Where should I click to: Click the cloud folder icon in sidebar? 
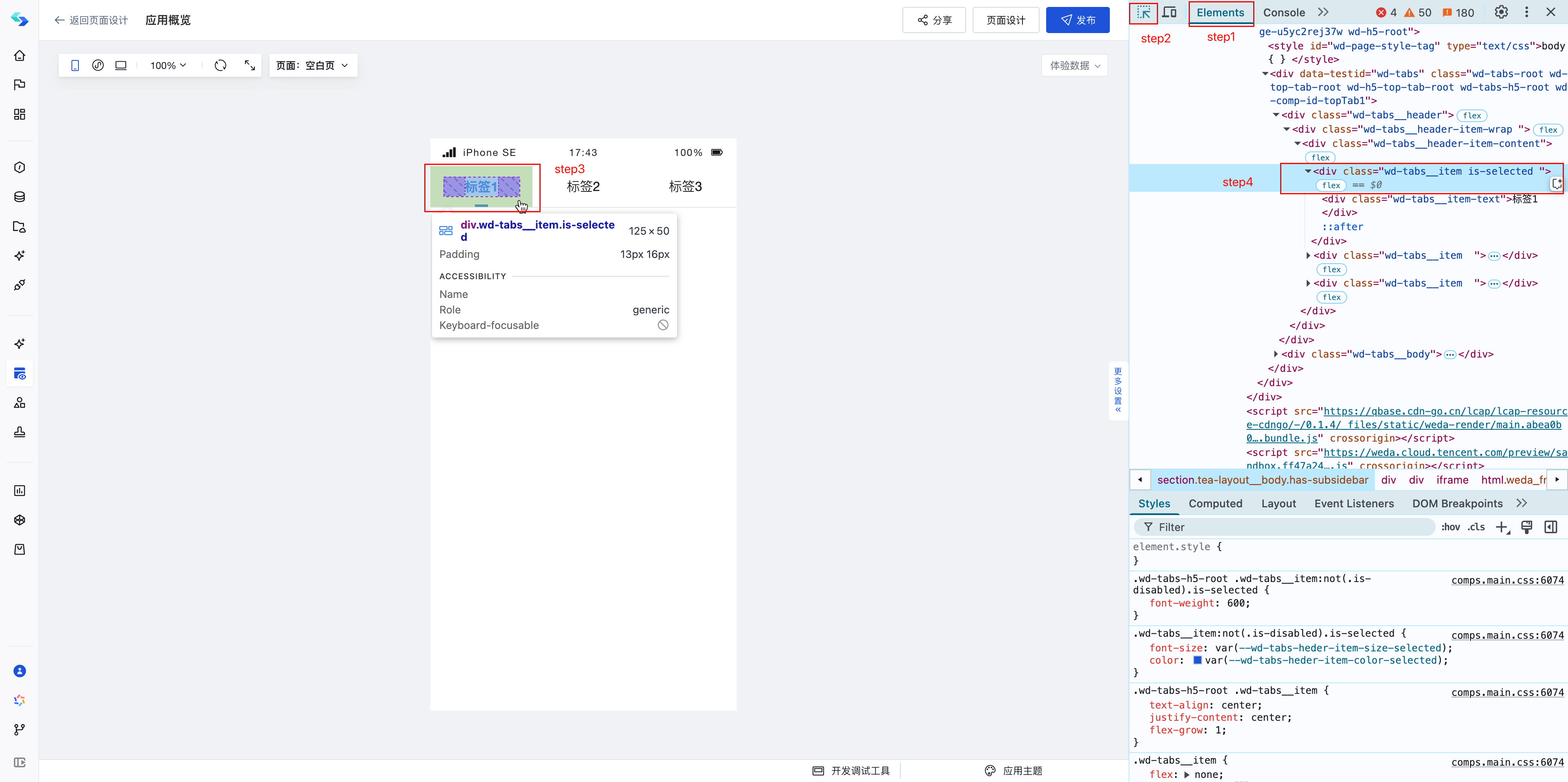[20, 227]
